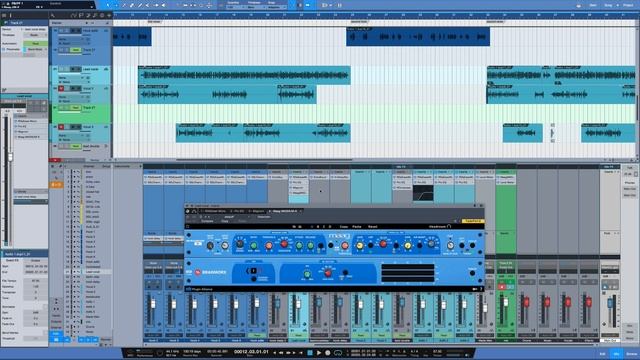The image size is (640, 360).
Task: Select the Listen tool in top toolbar
Action: 163,5
